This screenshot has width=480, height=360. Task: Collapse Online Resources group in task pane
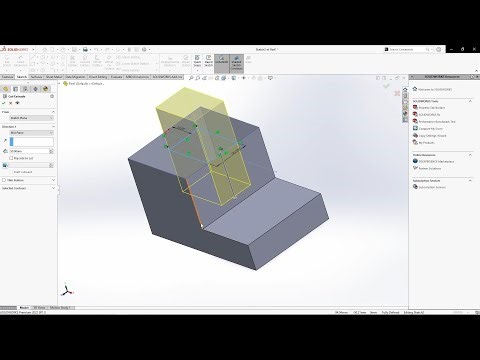click(x=470, y=155)
